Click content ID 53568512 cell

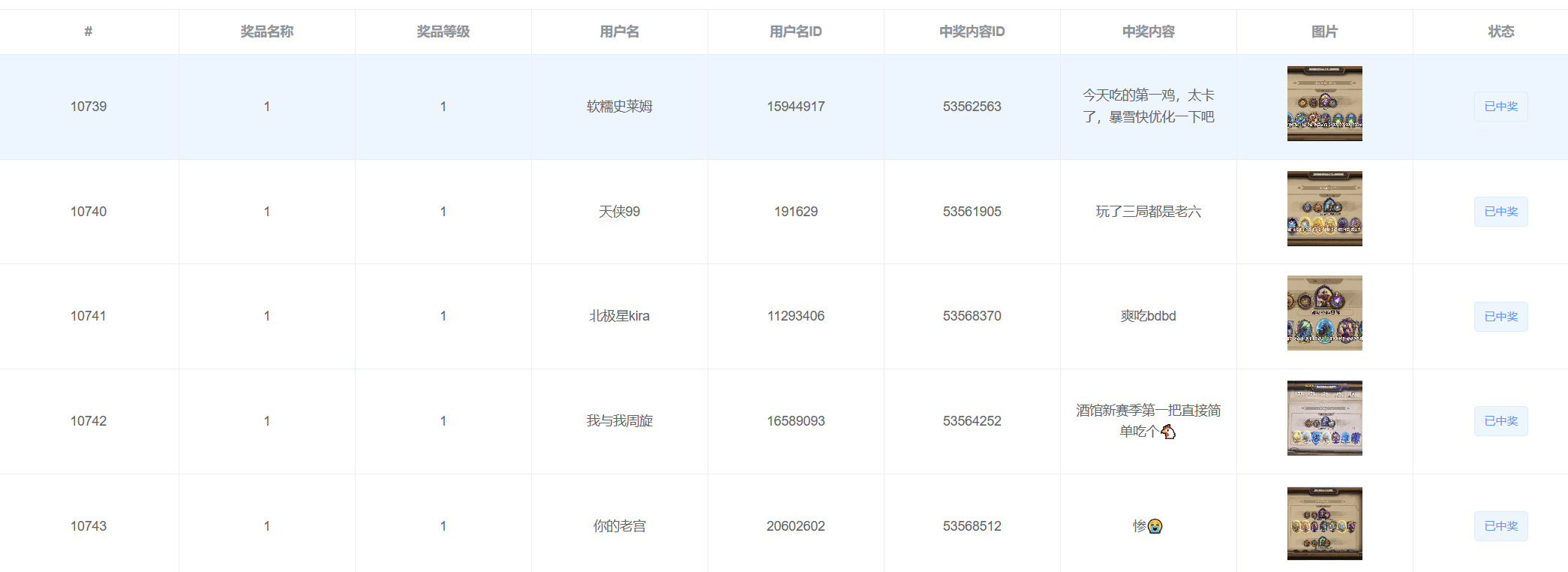point(972,526)
